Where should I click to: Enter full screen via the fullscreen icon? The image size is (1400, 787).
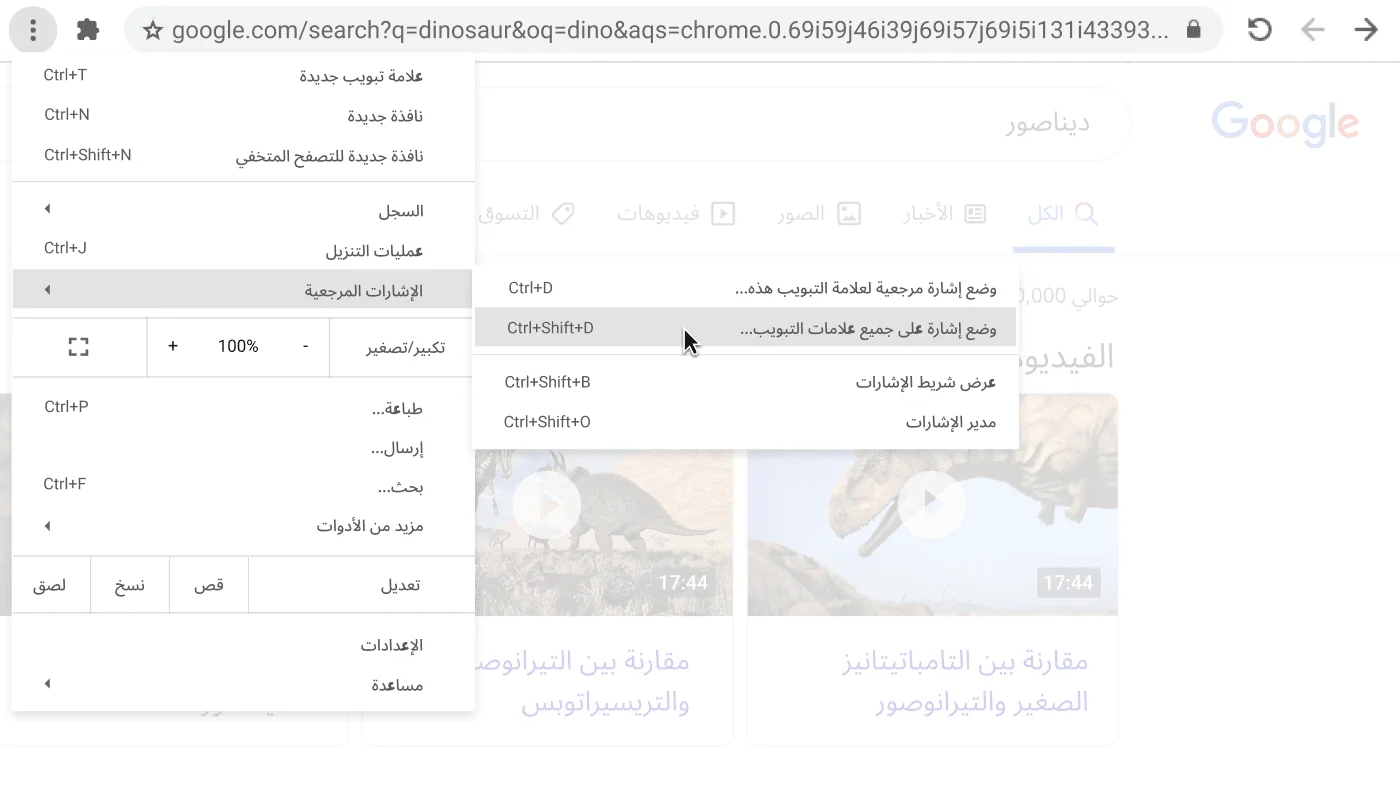point(79,346)
